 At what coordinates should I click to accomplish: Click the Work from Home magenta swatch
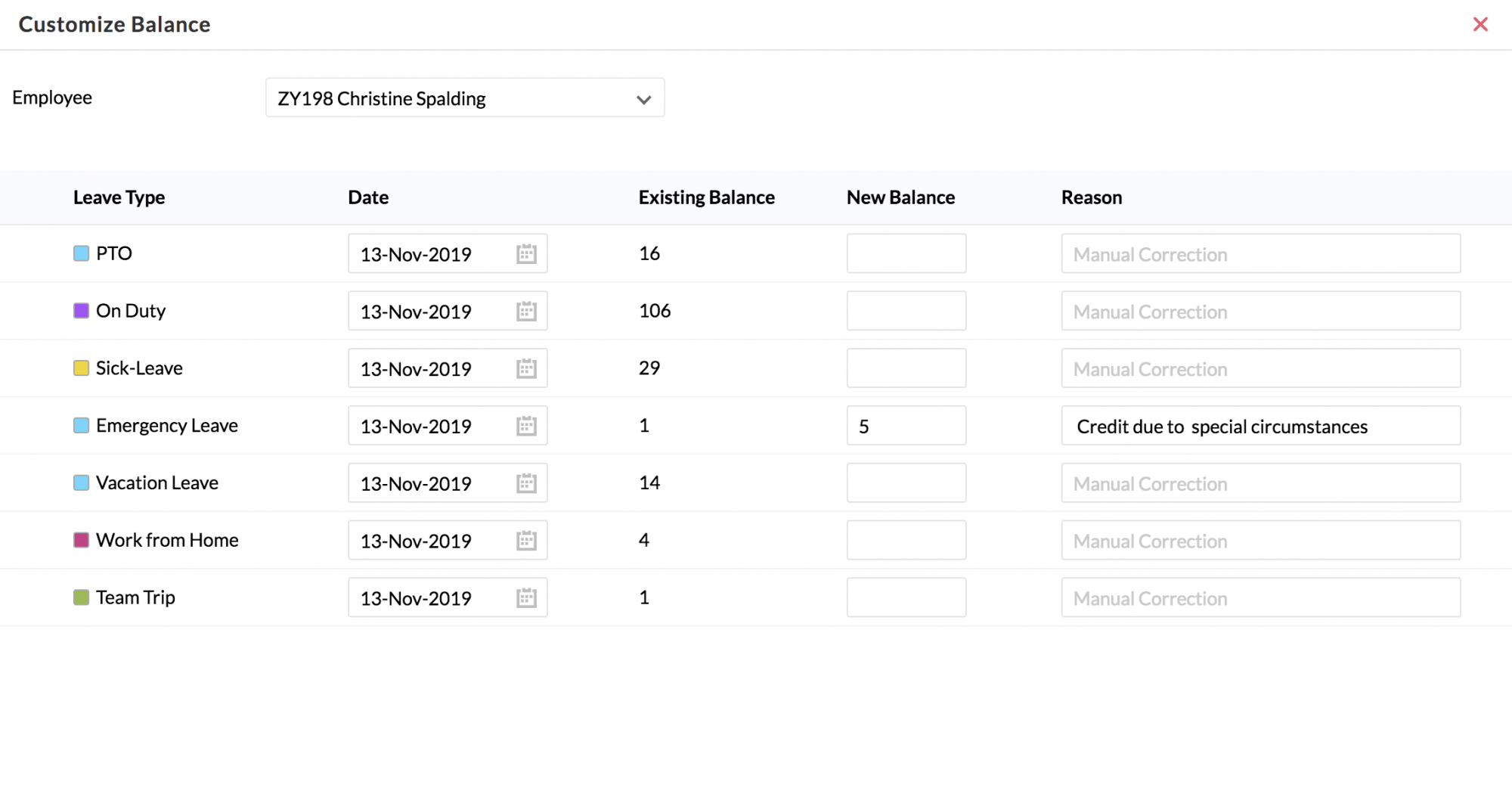point(81,540)
